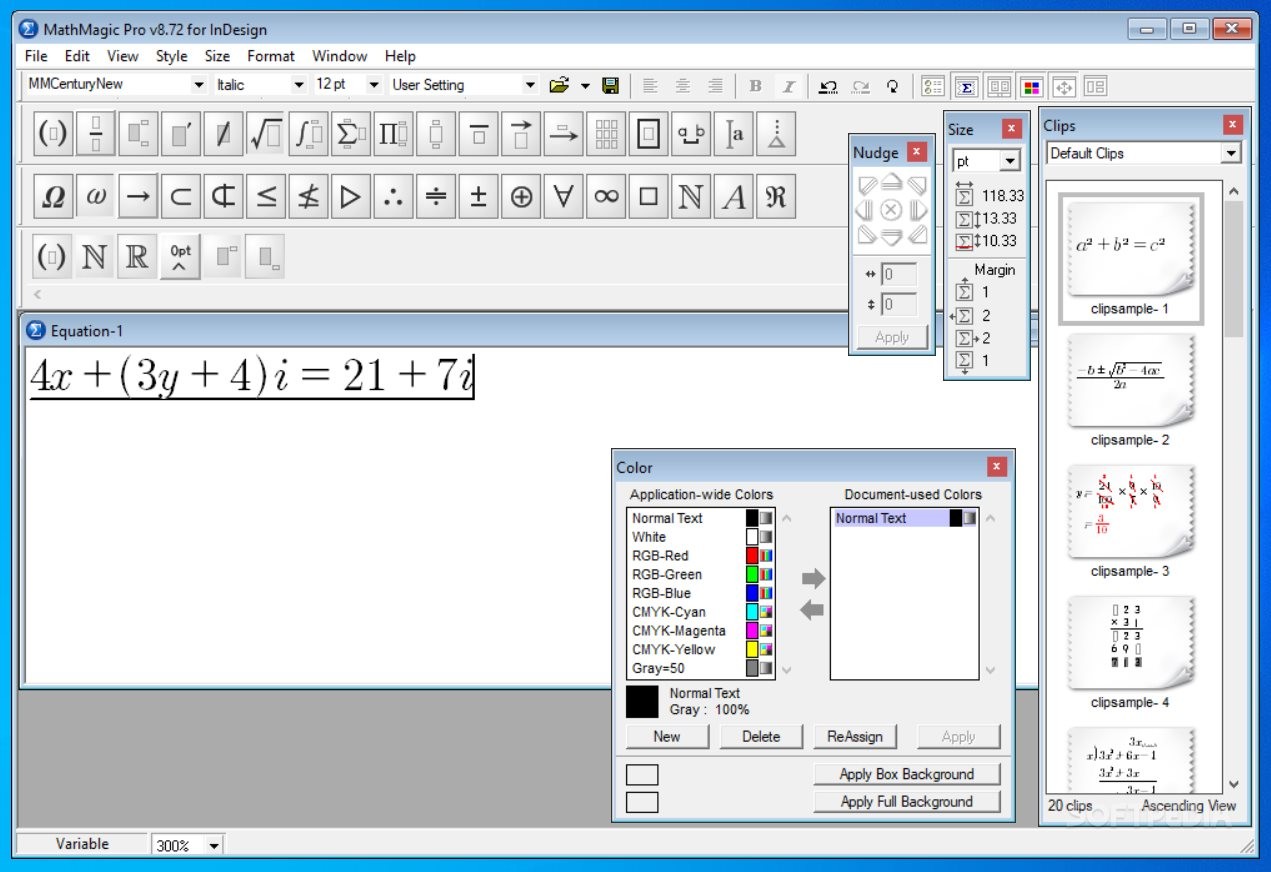Open the lowercase omega Greek palette

pos(96,197)
